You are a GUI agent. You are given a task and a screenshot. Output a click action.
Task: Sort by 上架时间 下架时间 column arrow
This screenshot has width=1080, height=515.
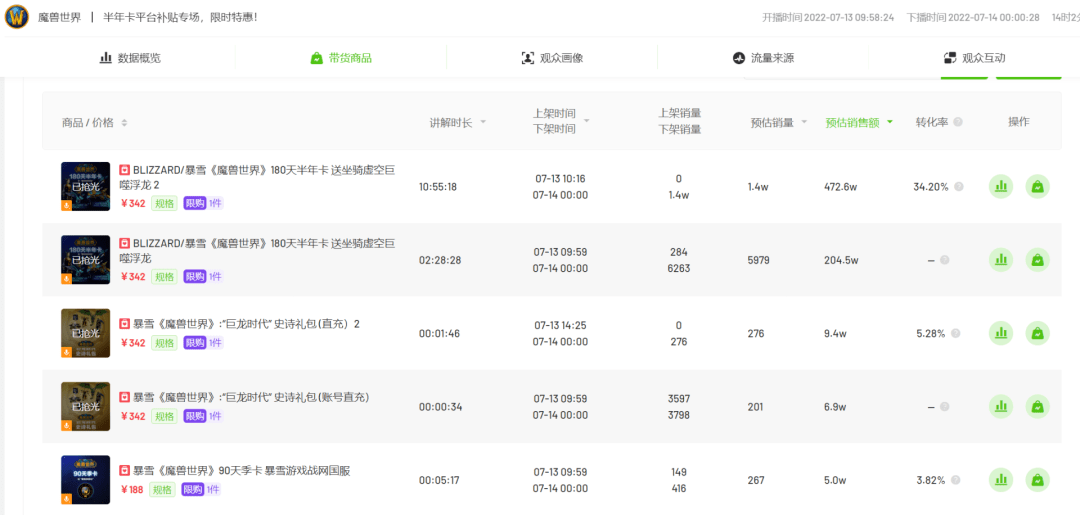pos(587,121)
